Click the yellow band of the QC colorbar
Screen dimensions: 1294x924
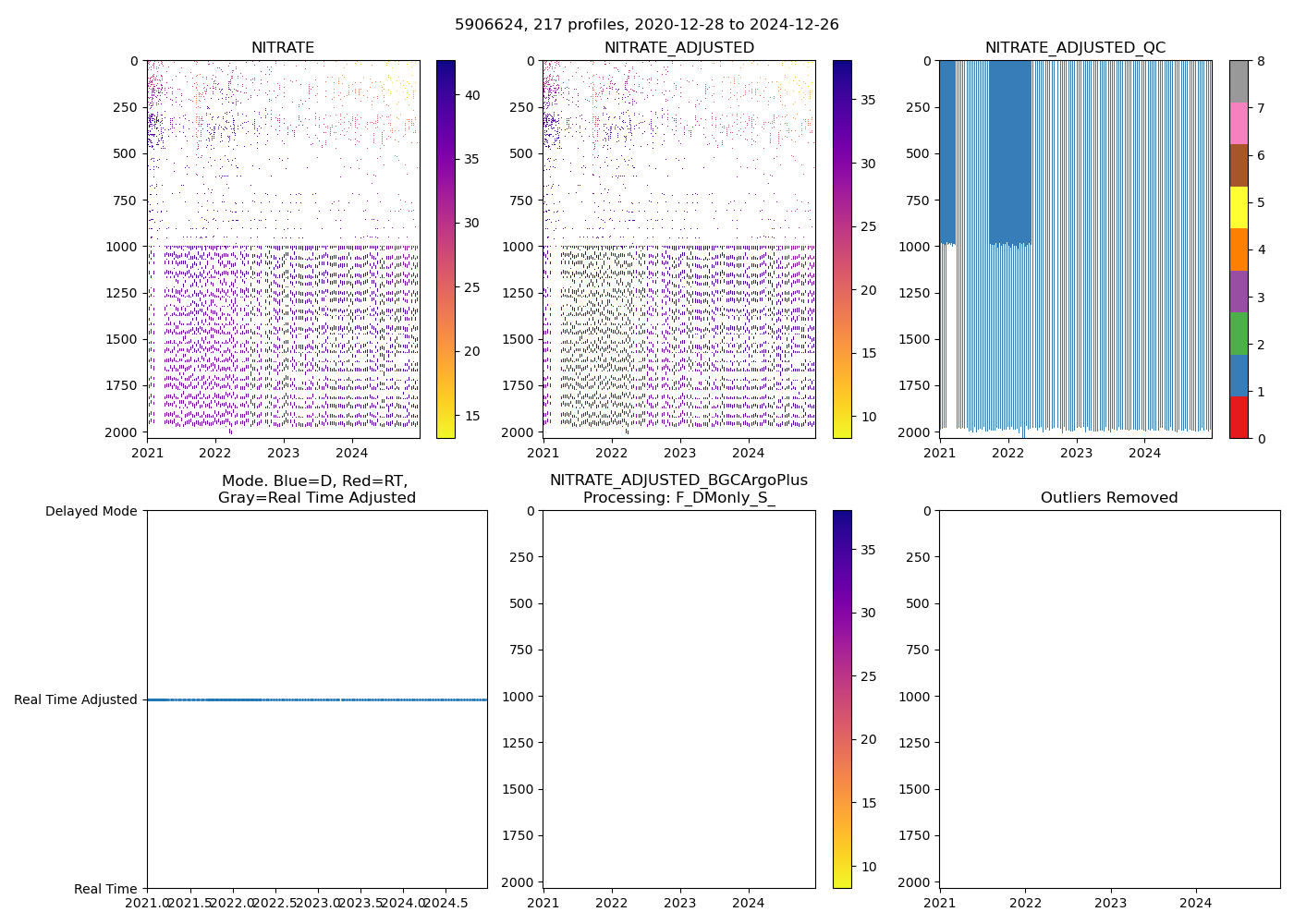coord(1239,207)
